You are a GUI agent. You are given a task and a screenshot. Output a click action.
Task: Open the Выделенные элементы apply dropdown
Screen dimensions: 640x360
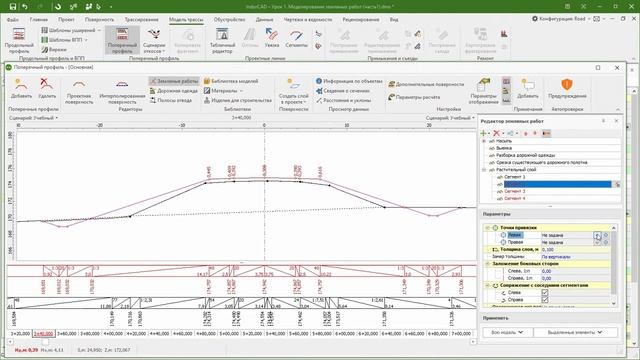pos(575,332)
